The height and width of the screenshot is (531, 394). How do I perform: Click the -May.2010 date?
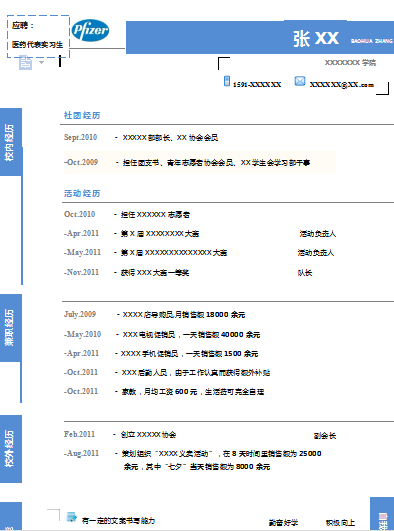coord(82,335)
